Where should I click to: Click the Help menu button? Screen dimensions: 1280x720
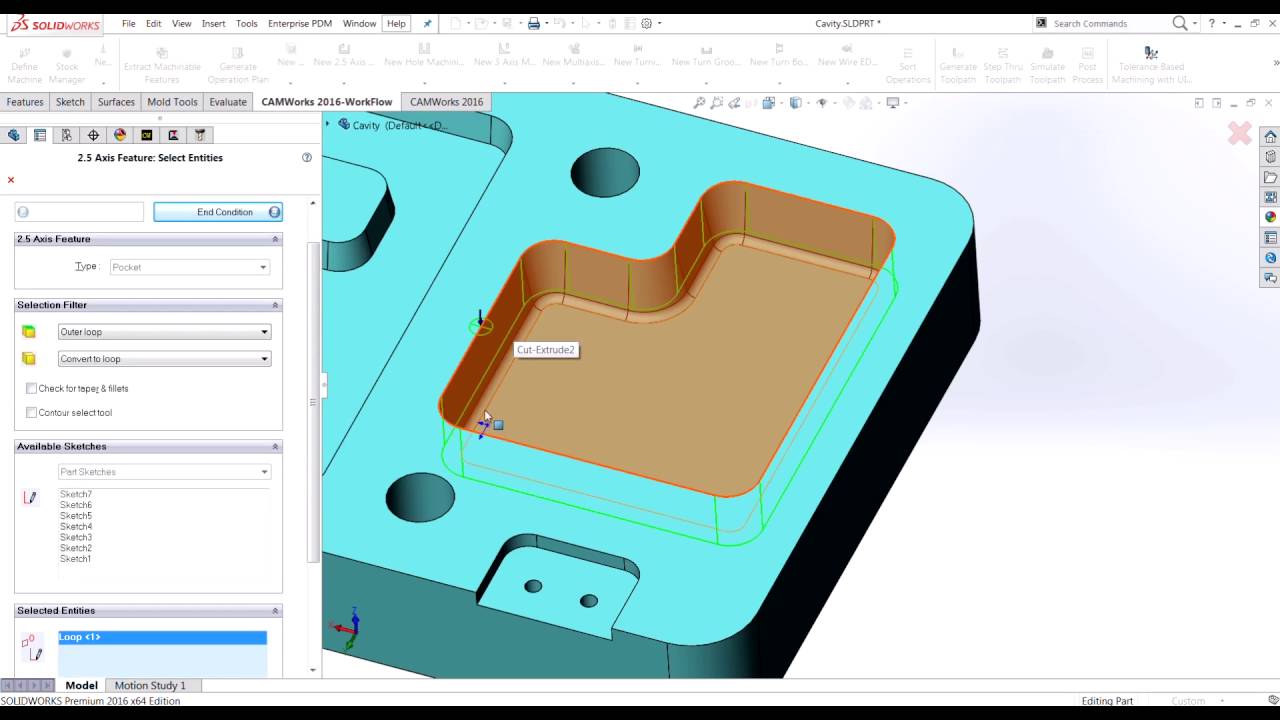pyautogui.click(x=396, y=23)
